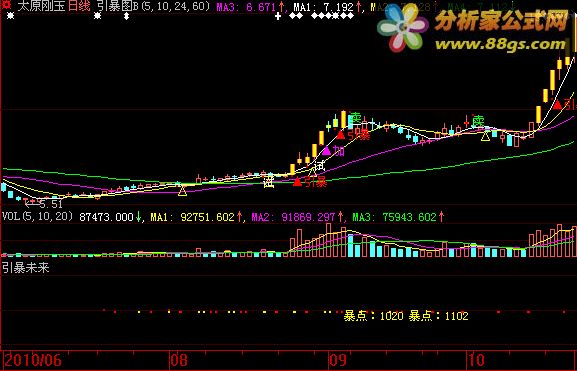Click the hollow yellow triangle marker in early August
This screenshot has height=371, width=577.
point(182,191)
